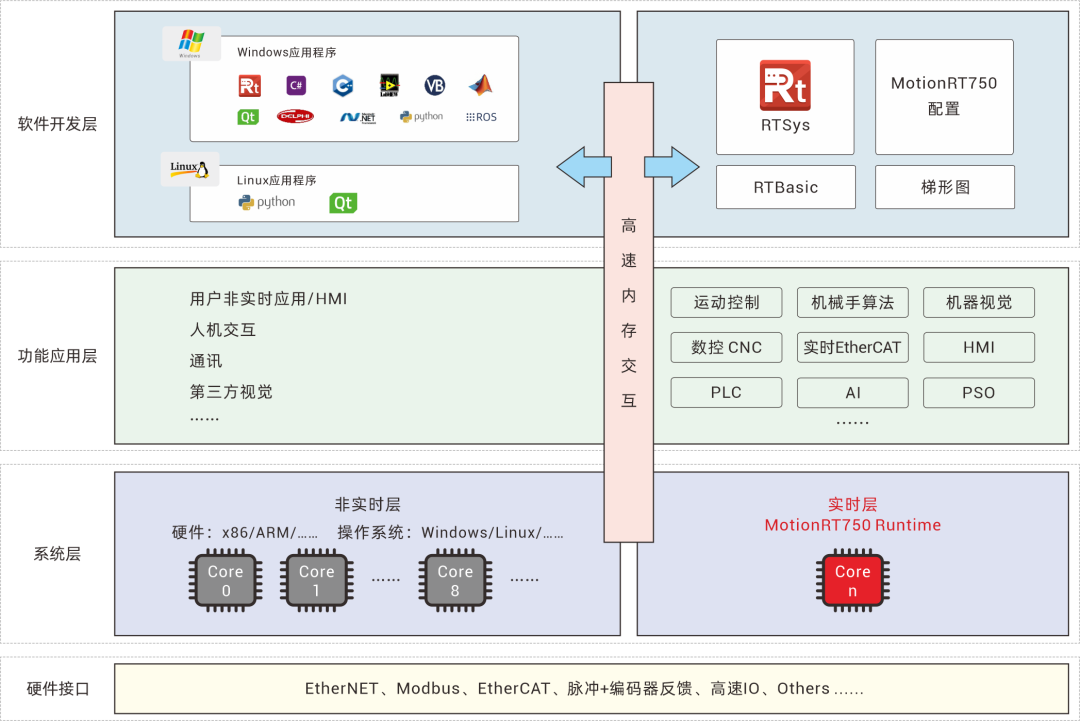Image resolution: width=1080 pixels, height=721 pixels.
Task: Click the RTBasic button
Action: click(785, 187)
